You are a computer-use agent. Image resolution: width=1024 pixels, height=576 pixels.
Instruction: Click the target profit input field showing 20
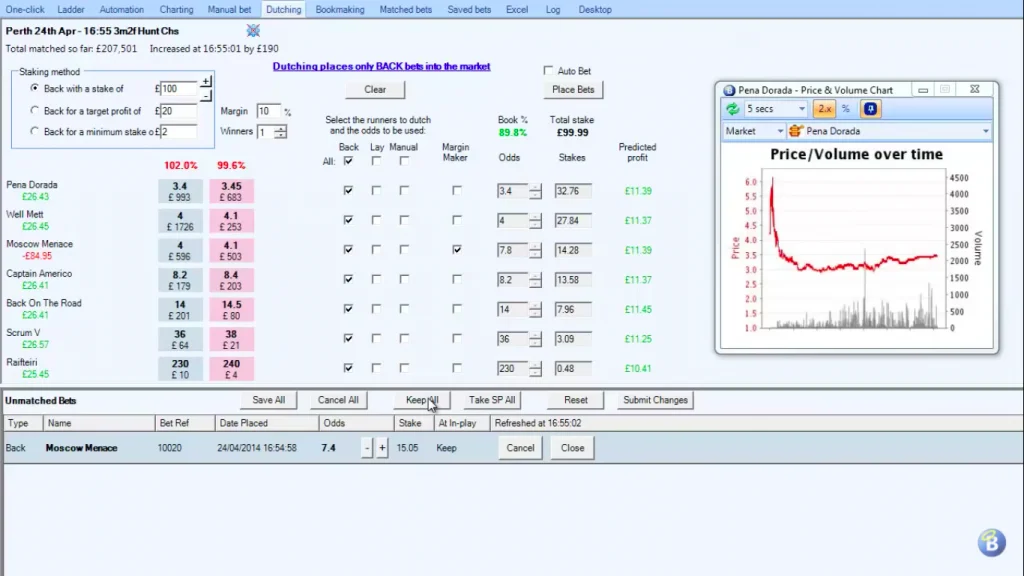pos(179,111)
